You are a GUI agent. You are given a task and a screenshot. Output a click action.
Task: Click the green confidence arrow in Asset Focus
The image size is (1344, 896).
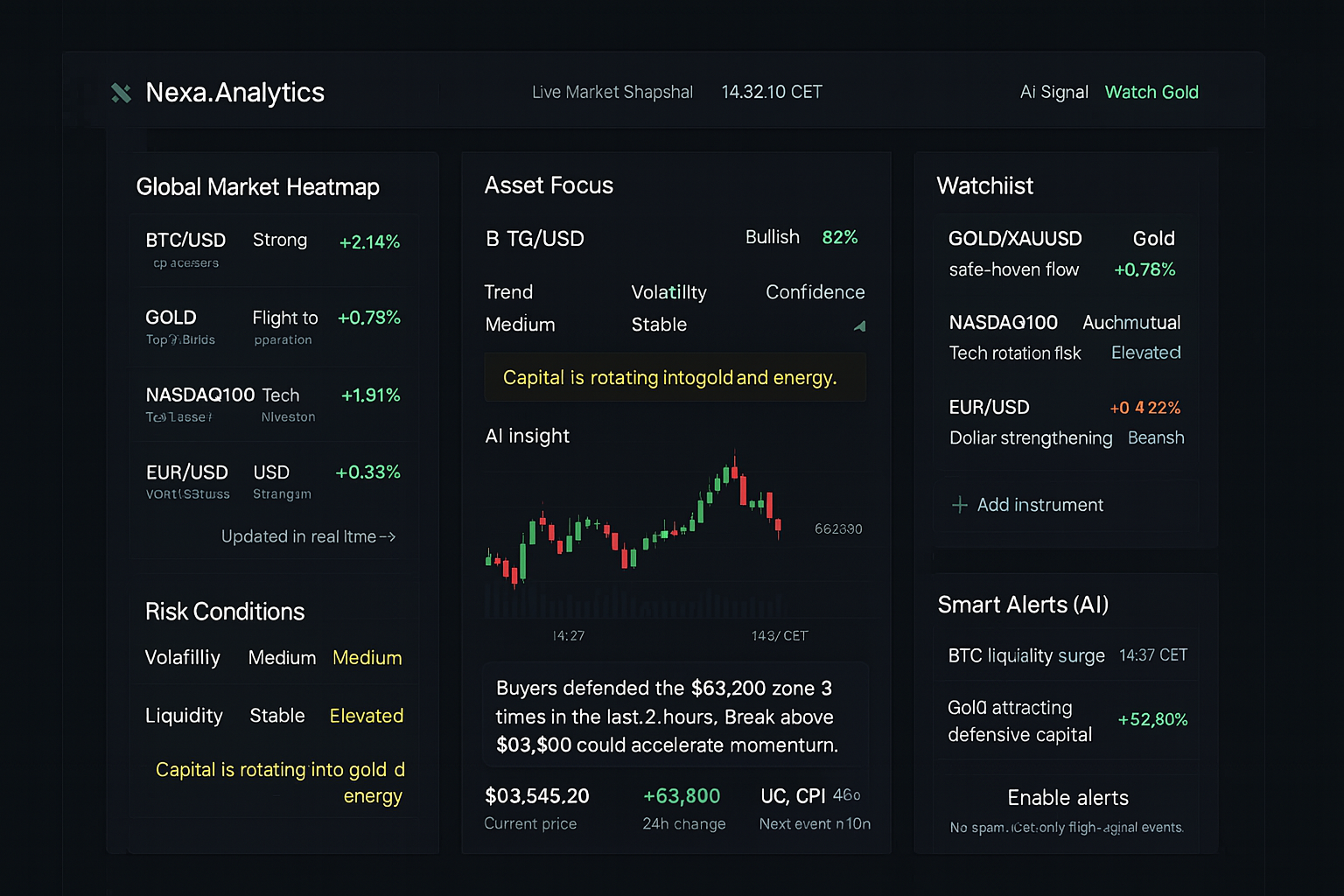pyautogui.click(x=860, y=325)
